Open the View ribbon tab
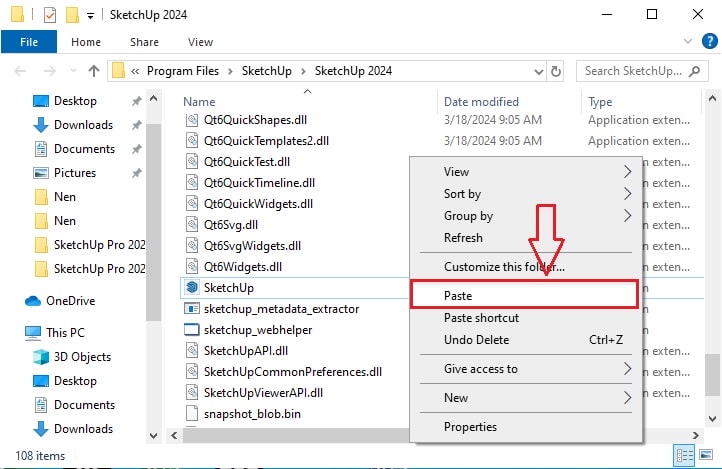This screenshot has height=469, width=722. tap(200, 42)
